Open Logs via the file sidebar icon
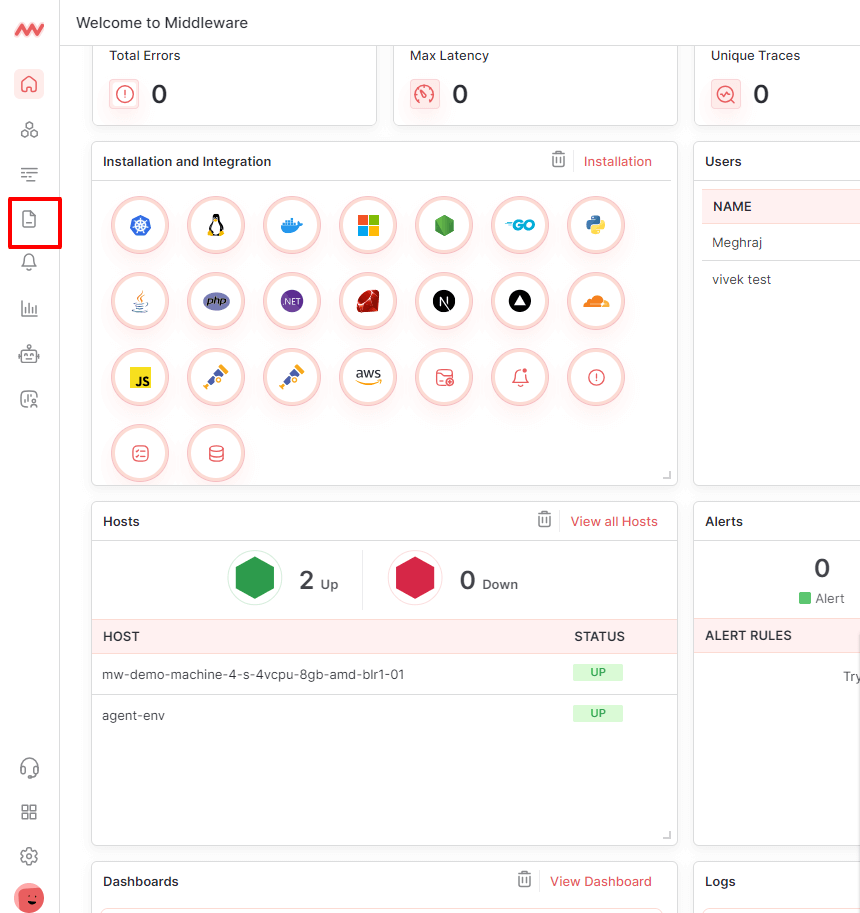The height and width of the screenshot is (913, 860). tap(29, 219)
